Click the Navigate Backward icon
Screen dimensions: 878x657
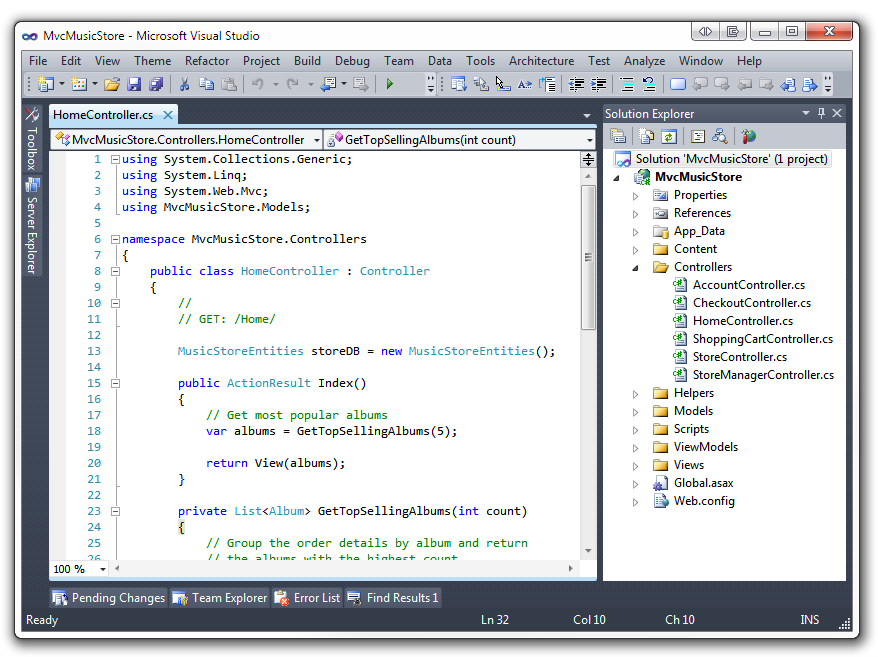[x=328, y=85]
